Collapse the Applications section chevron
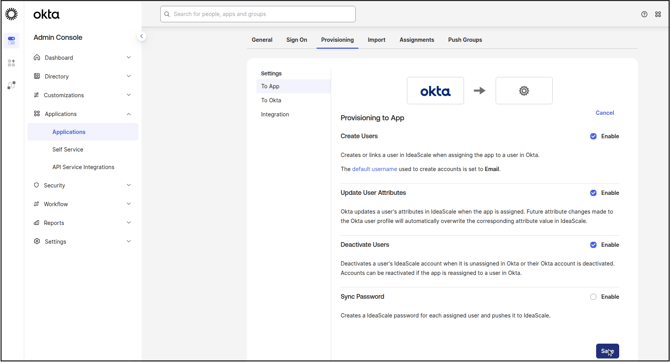The width and height of the screenshot is (670, 362). coord(129,114)
